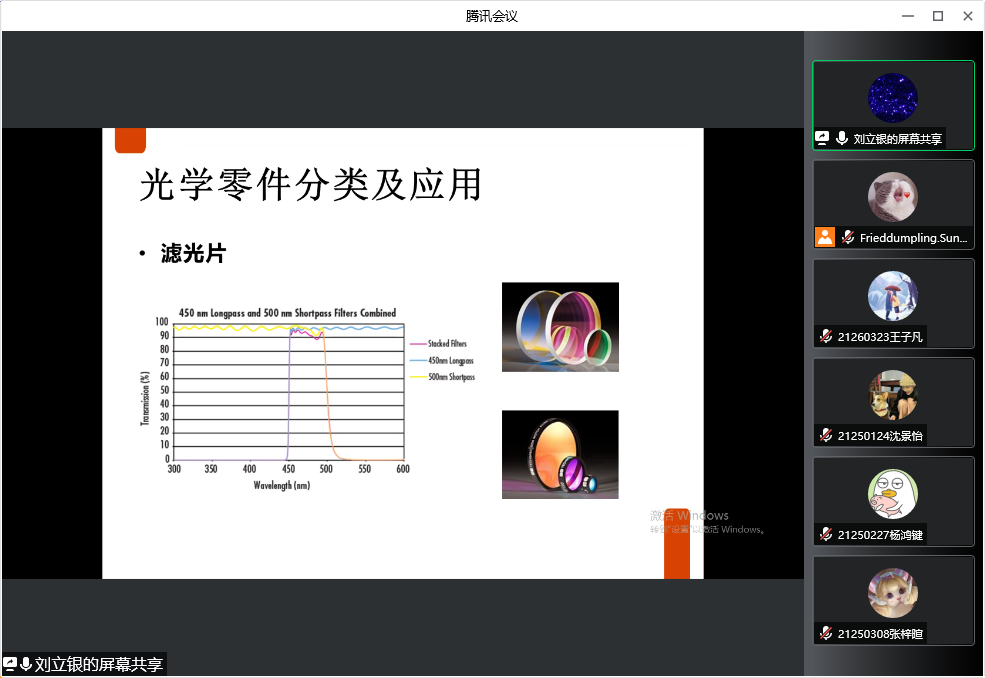Click the shared slide's transmission graph
The width and height of the screenshot is (985, 678).
click(290, 395)
